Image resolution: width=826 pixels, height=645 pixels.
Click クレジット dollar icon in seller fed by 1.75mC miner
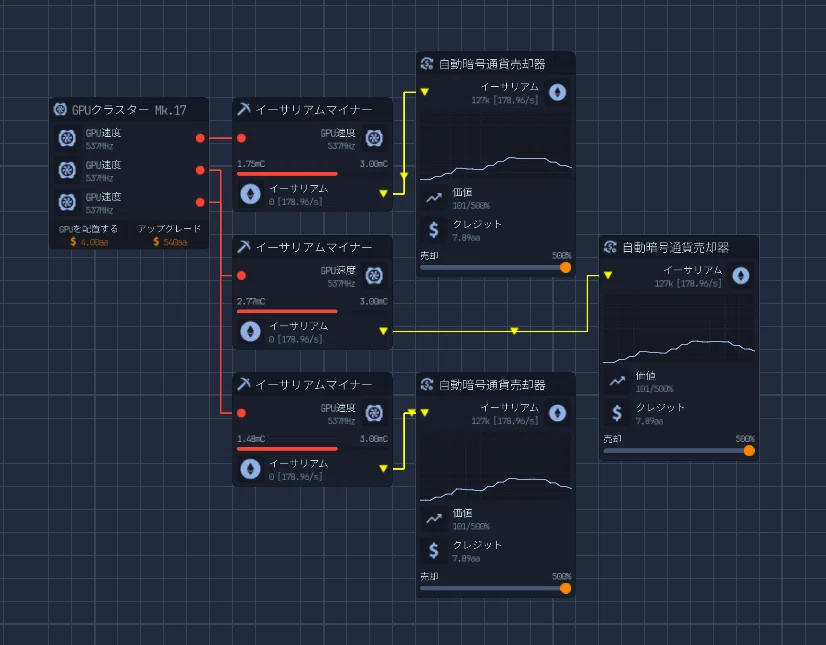pyautogui.click(x=434, y=230)
